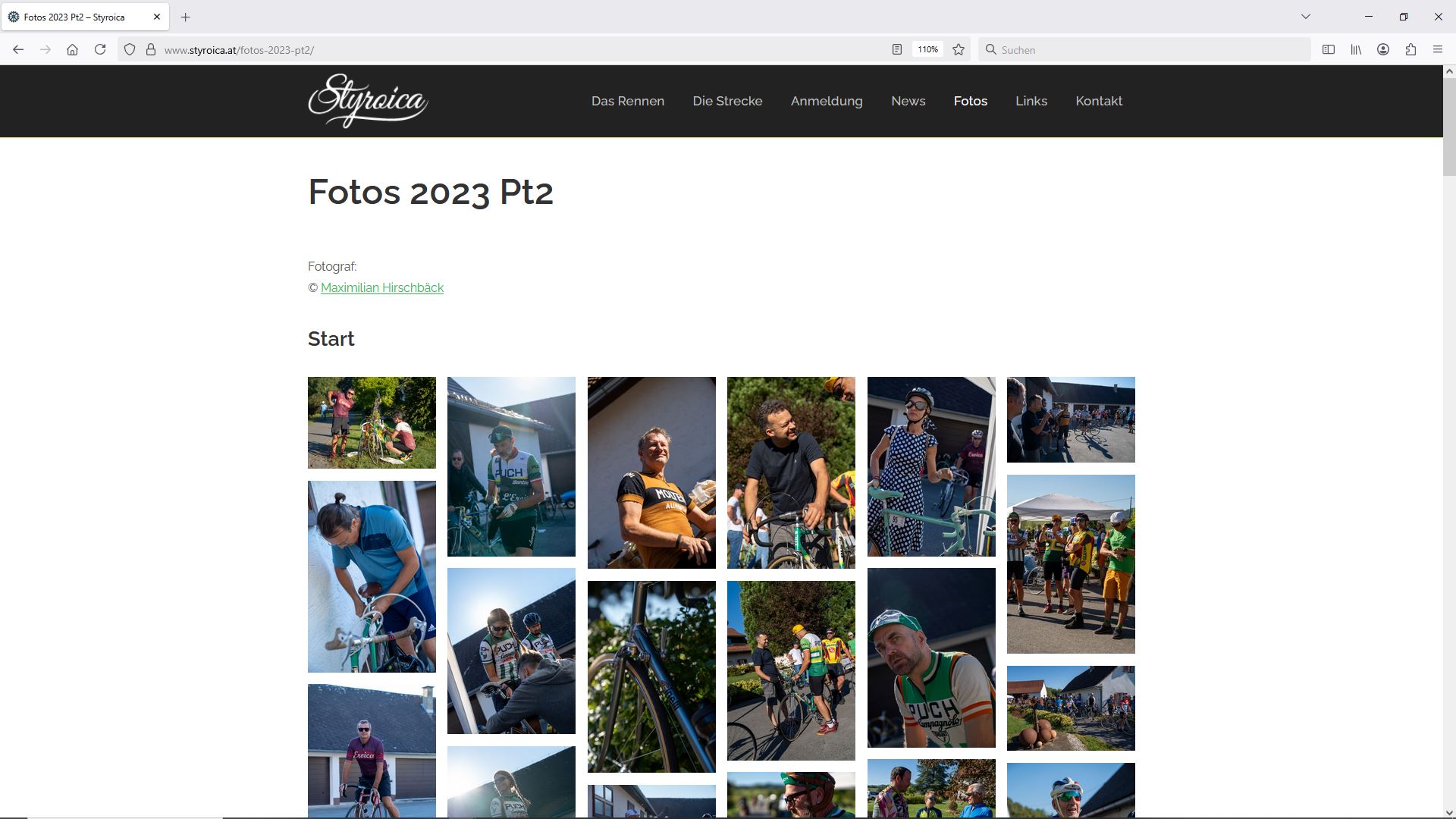1456x819 pixels.
Task: Open library bookmarks history icon
Action: [1356, 49]
